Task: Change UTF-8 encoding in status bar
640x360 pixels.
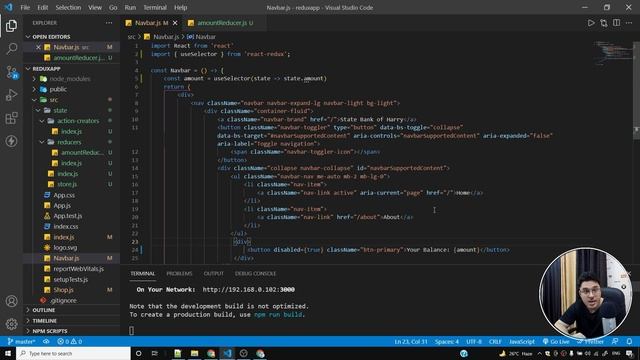Action: click(x=473, y=341)
